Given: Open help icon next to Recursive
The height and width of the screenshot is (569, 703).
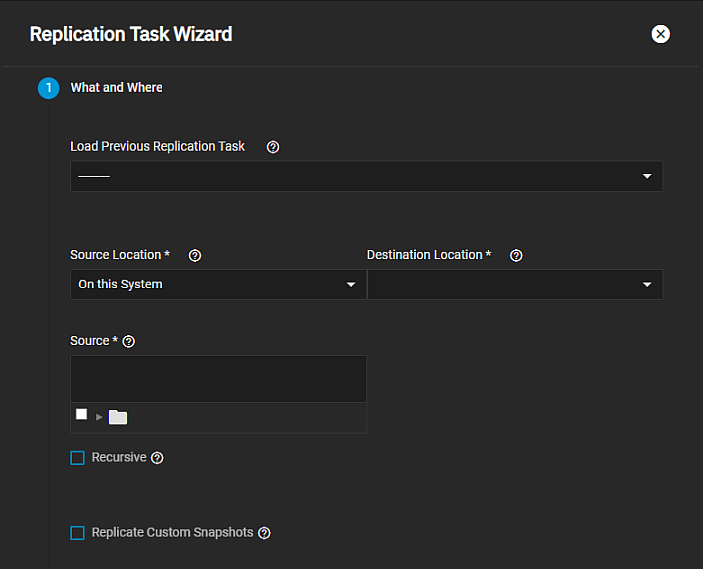Looking at the screenshot, I should pos(157,458).
